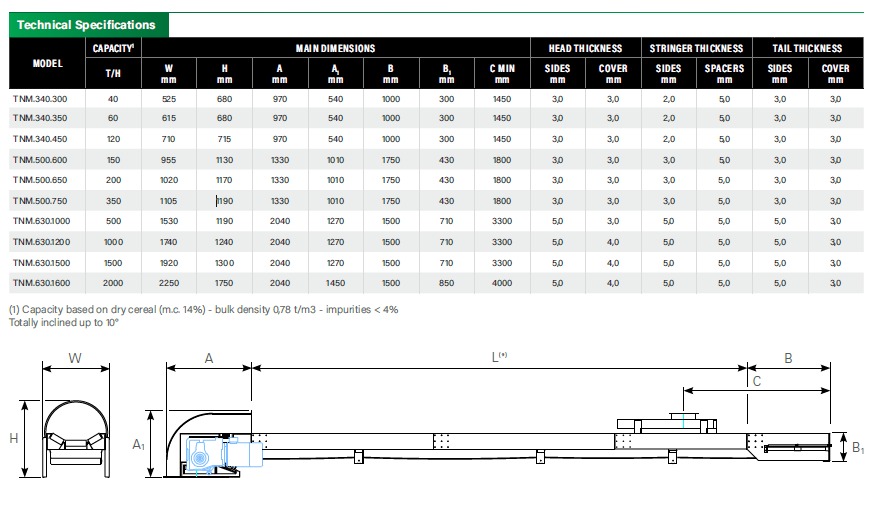Image resolution: width=877 pixels, height=510 pixels.
Task: Select the HEAD THICKNESS header cell
Action: [585, 48]
